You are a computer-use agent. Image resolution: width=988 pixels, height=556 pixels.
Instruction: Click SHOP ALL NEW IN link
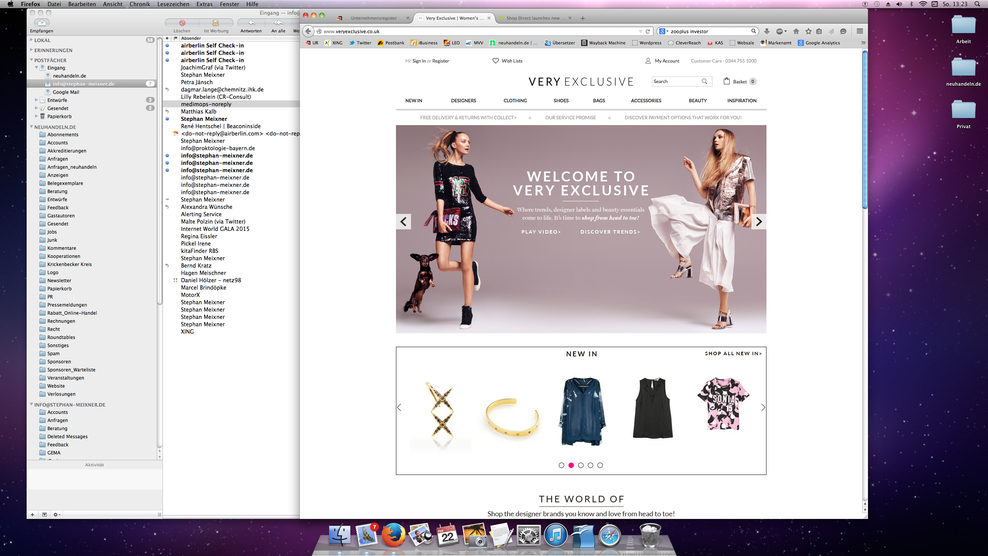click(x=733, y=354)
